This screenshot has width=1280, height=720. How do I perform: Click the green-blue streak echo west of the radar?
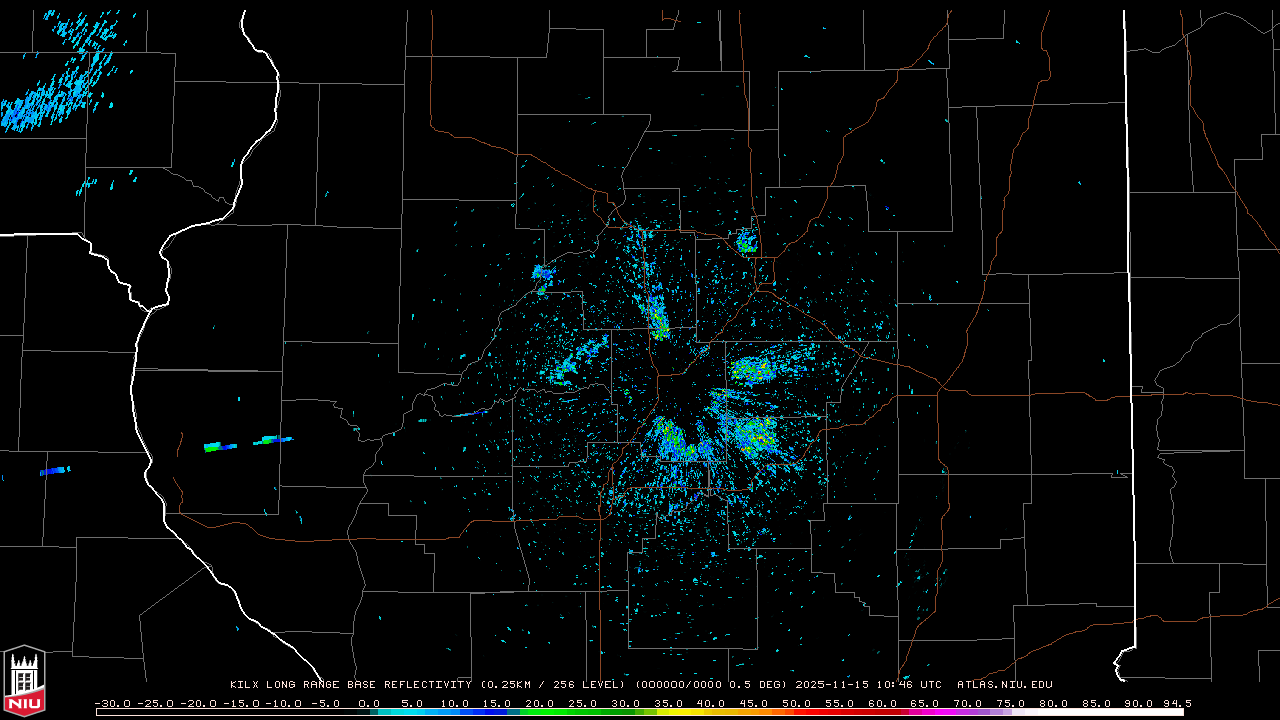click(x=245, y=442)
